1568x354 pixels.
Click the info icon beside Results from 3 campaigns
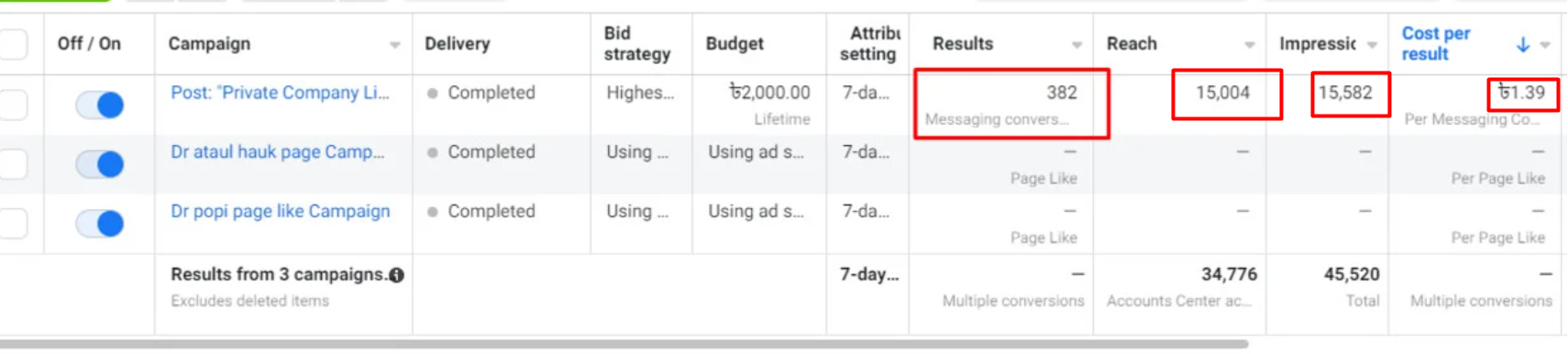coord(396,275)
